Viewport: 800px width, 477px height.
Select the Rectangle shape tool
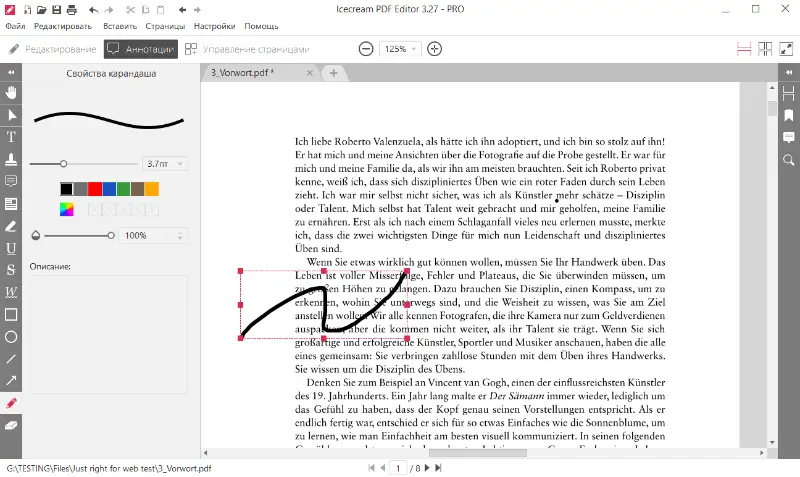[x=11, y=315]
